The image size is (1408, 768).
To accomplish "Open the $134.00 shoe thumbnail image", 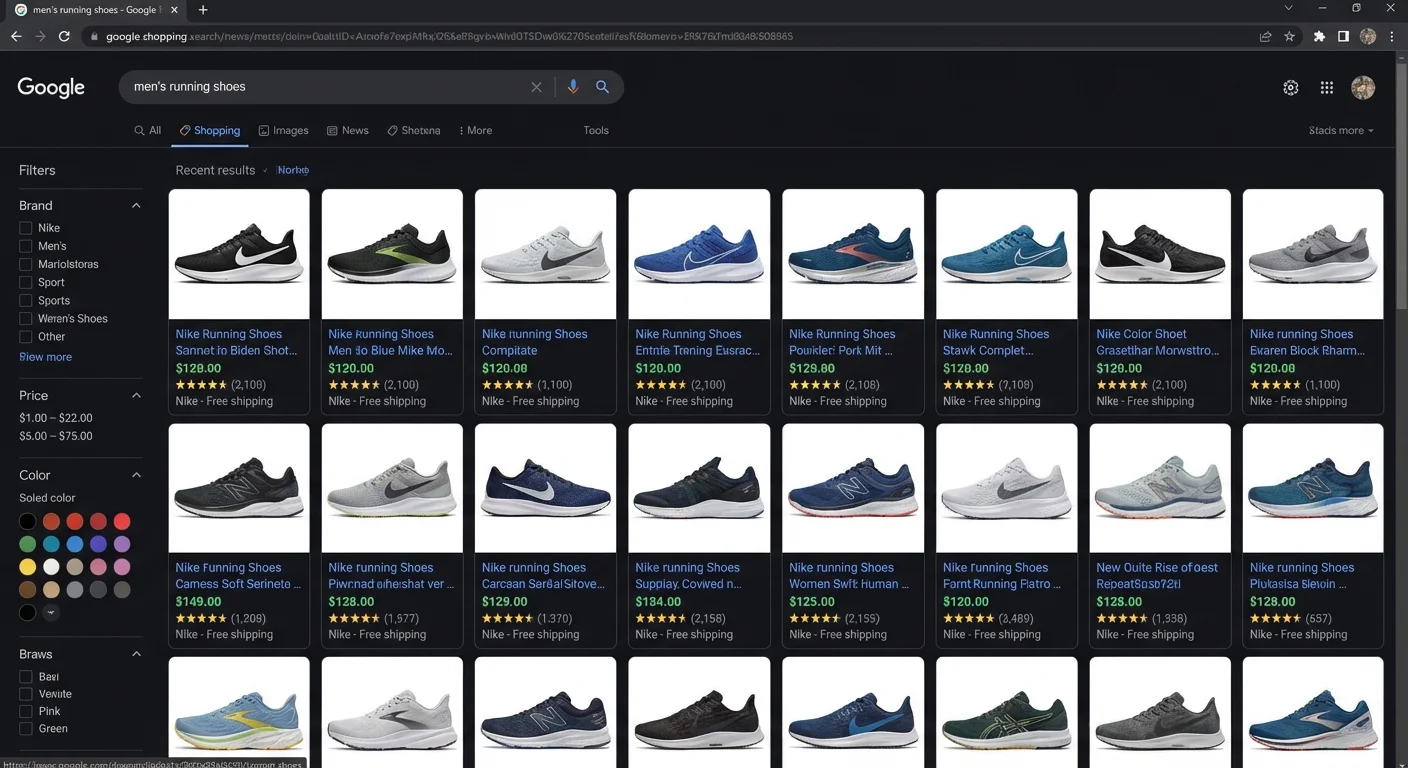I will coord(699,488).
